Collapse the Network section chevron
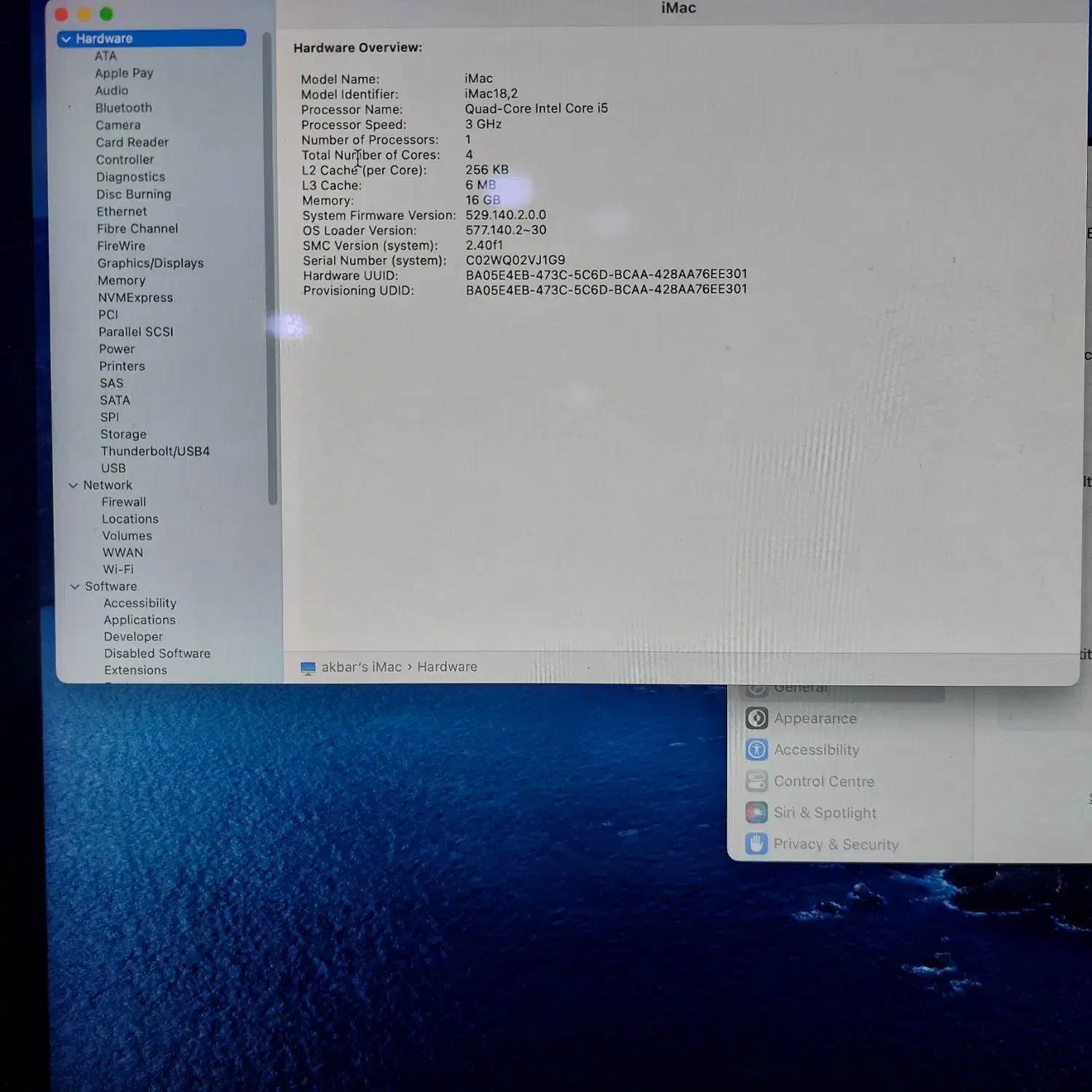Viewport: 1092px width, 1092px height. point(73,486)
